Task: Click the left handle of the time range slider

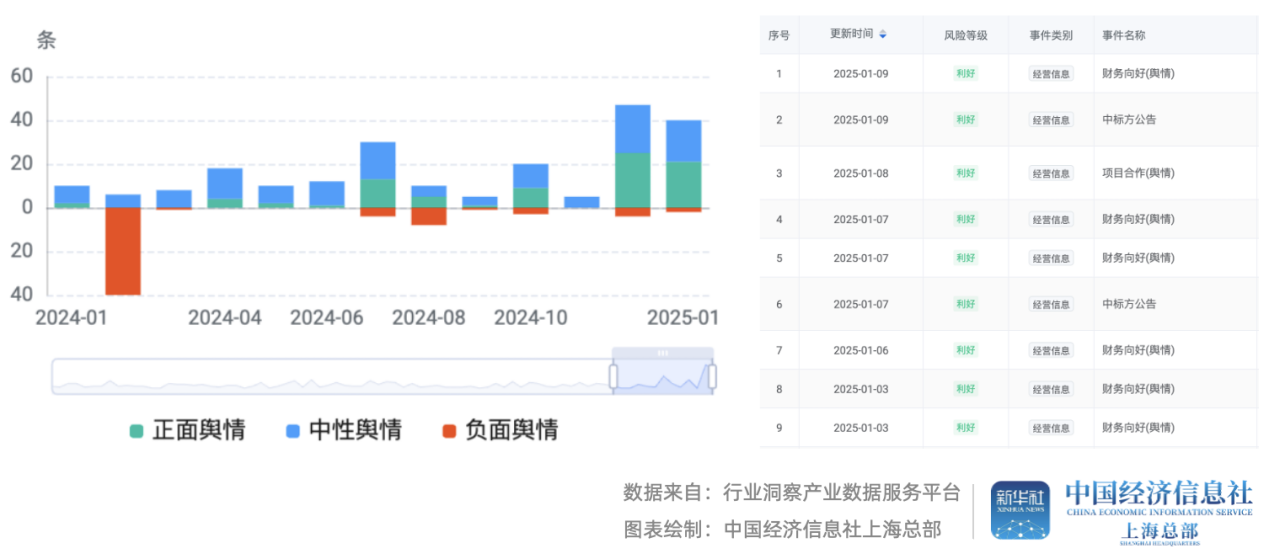Action: pyautogui.click(x=613, y=377)
